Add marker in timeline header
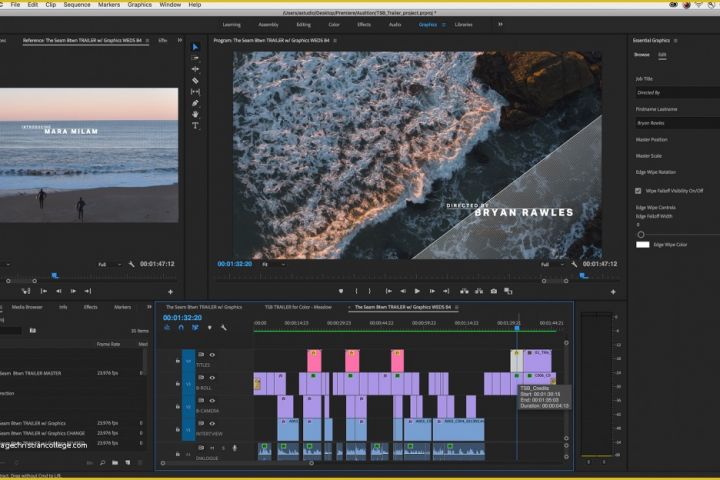Screen dimensions: 720x480 tap(209, 328)
